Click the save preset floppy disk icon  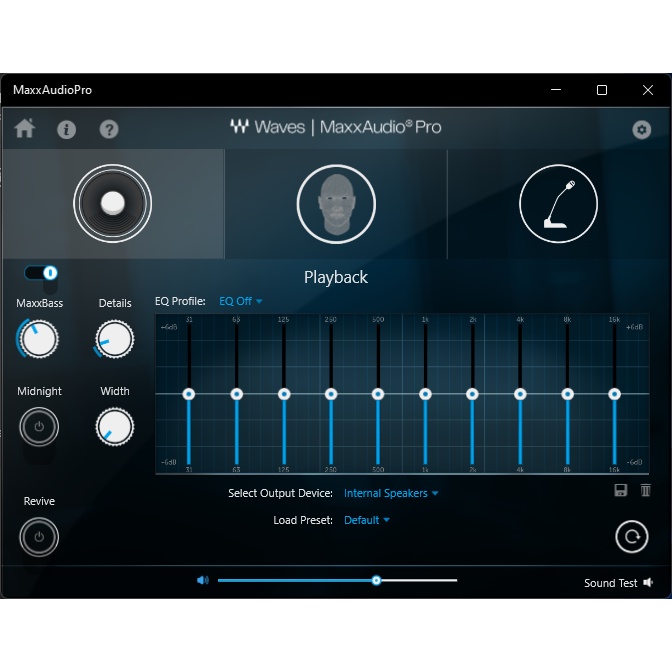coord(620,490)
